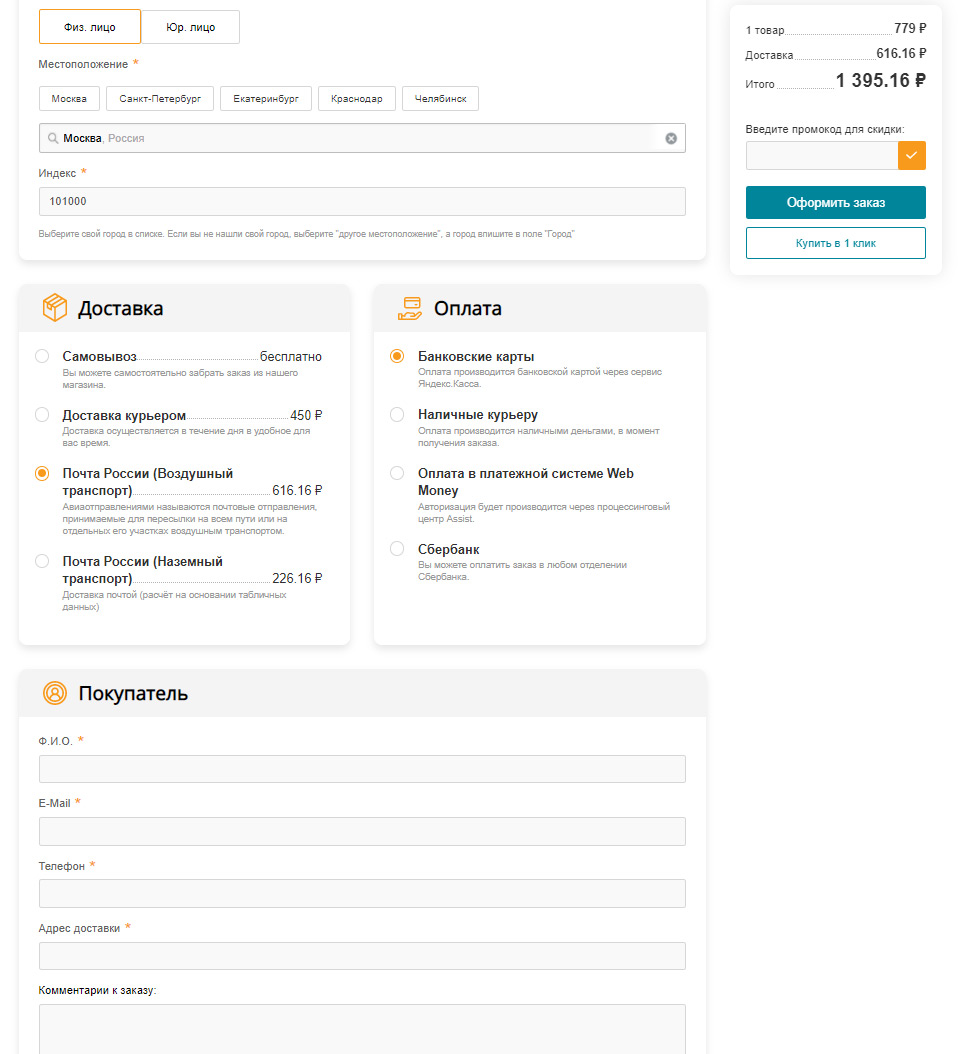Apply promo code via orange checkmark icon

[912, 155]
